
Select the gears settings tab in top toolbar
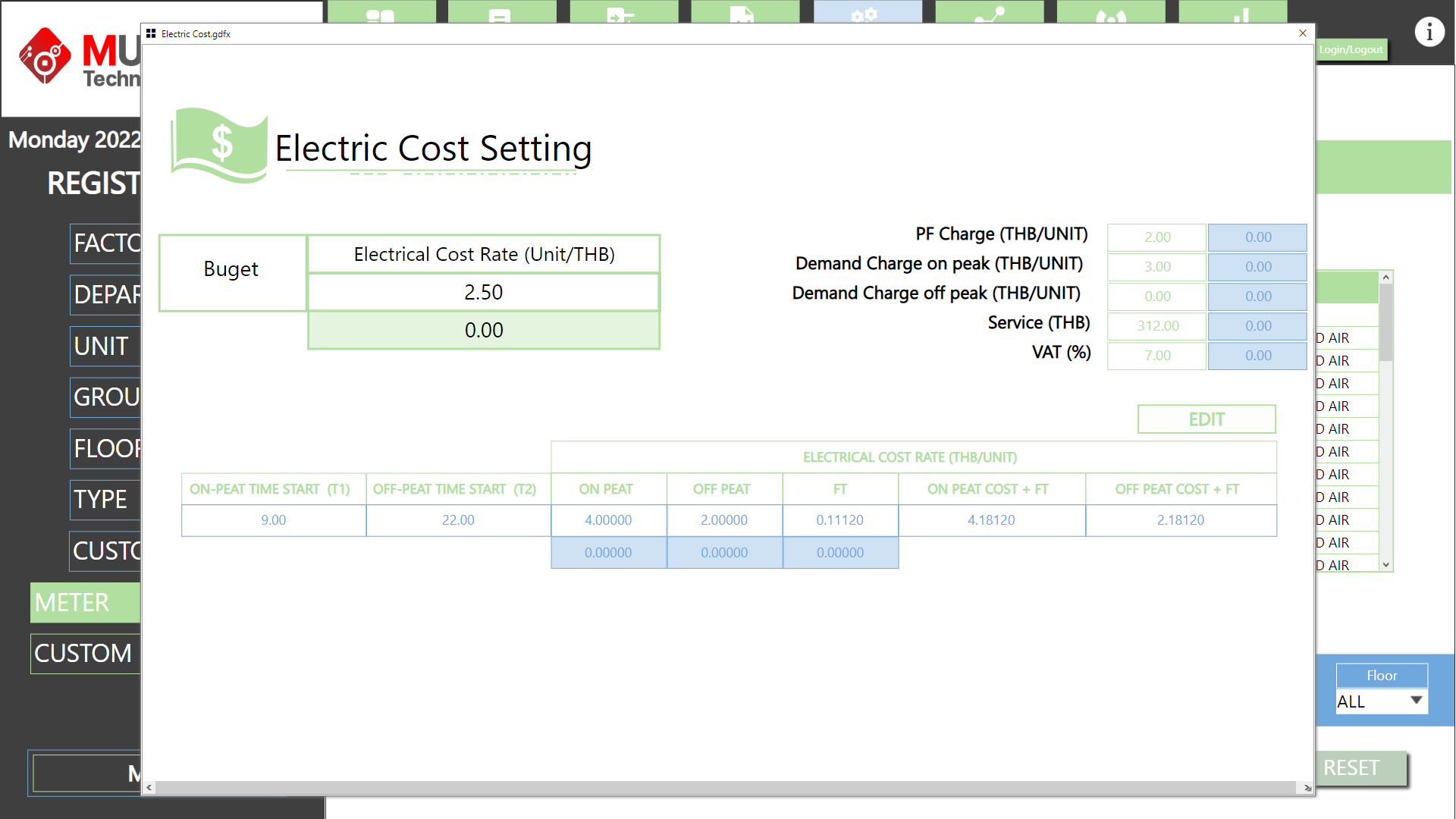click(868, 11)
